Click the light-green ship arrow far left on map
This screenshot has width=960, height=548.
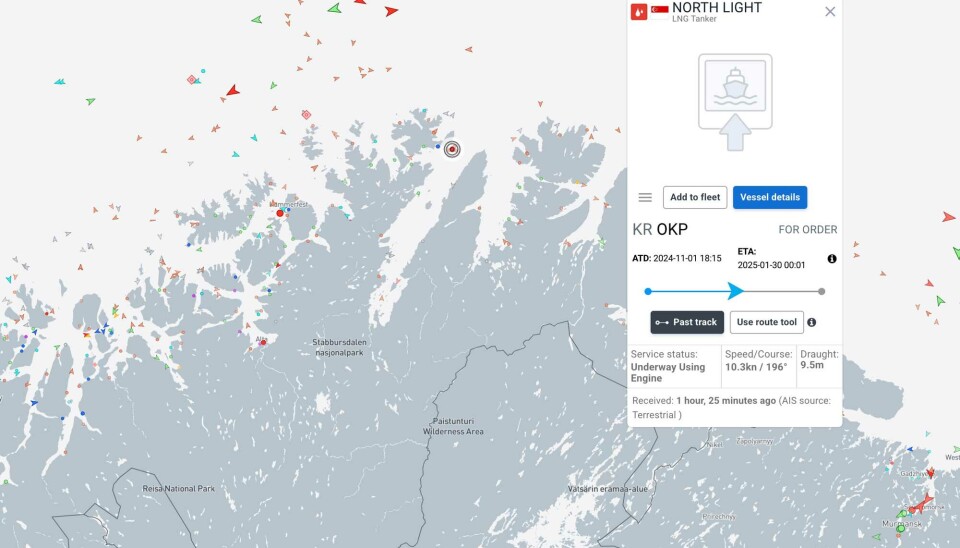(90, 101)
